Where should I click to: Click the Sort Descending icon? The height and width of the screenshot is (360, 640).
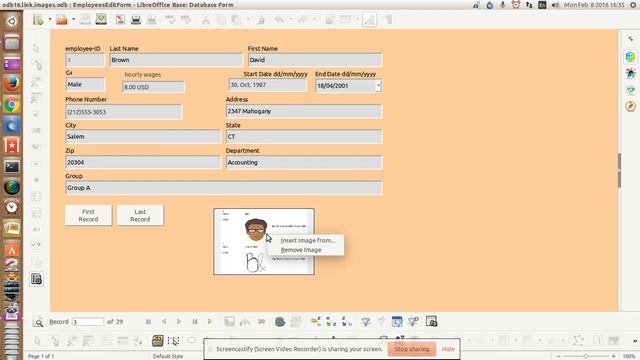pos(346,322)
